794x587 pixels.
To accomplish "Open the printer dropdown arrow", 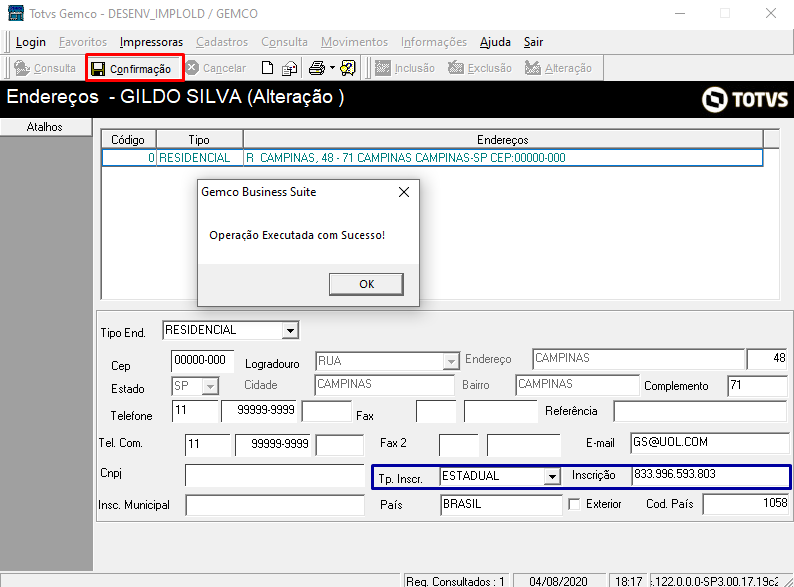I will point(332,68).
